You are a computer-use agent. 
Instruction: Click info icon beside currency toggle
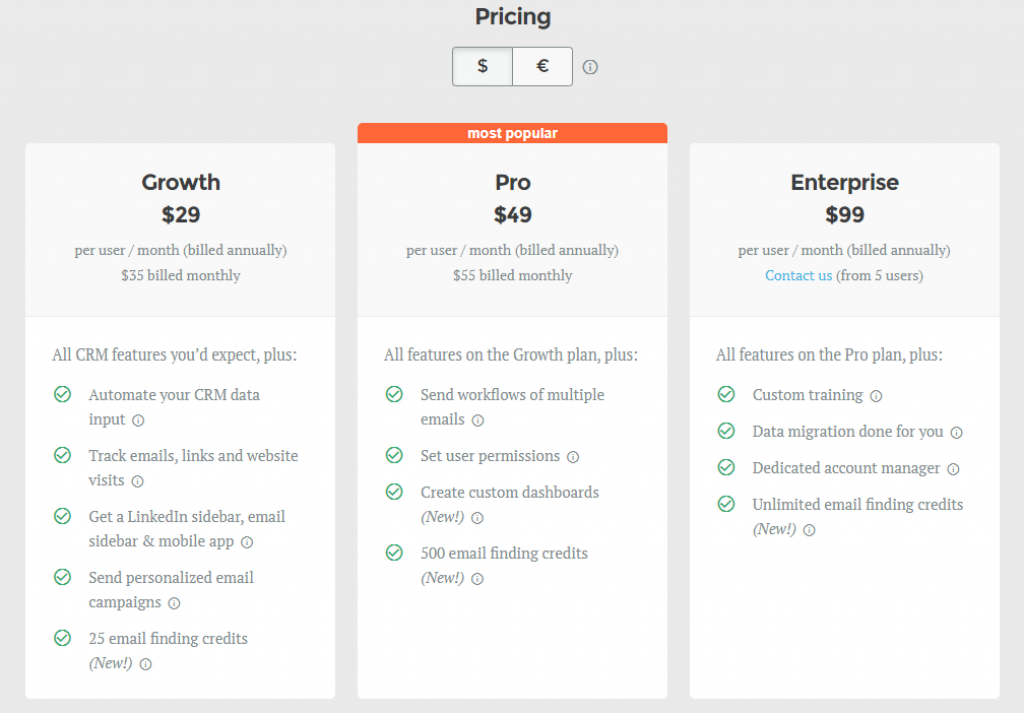click(x=590, y=67)
